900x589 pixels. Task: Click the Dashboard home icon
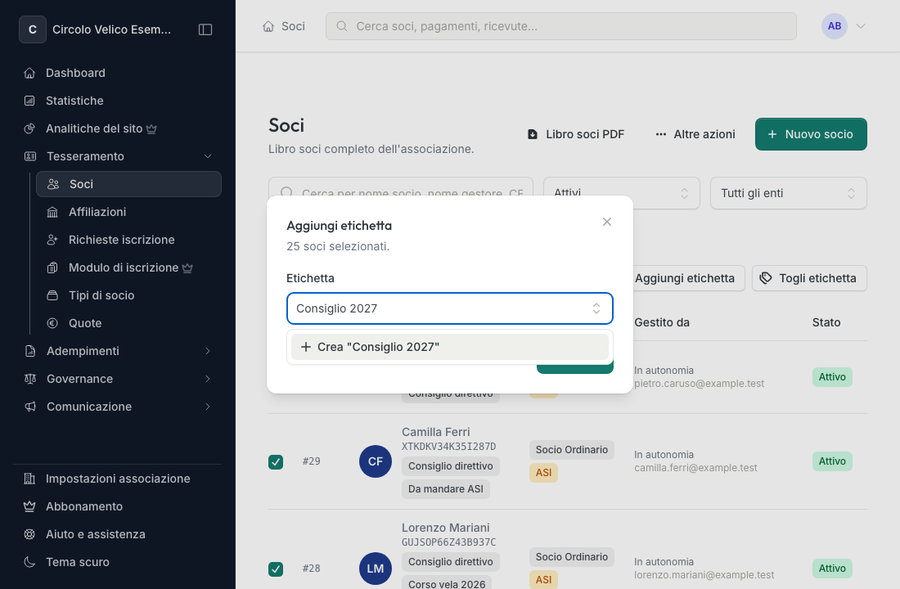30,73
